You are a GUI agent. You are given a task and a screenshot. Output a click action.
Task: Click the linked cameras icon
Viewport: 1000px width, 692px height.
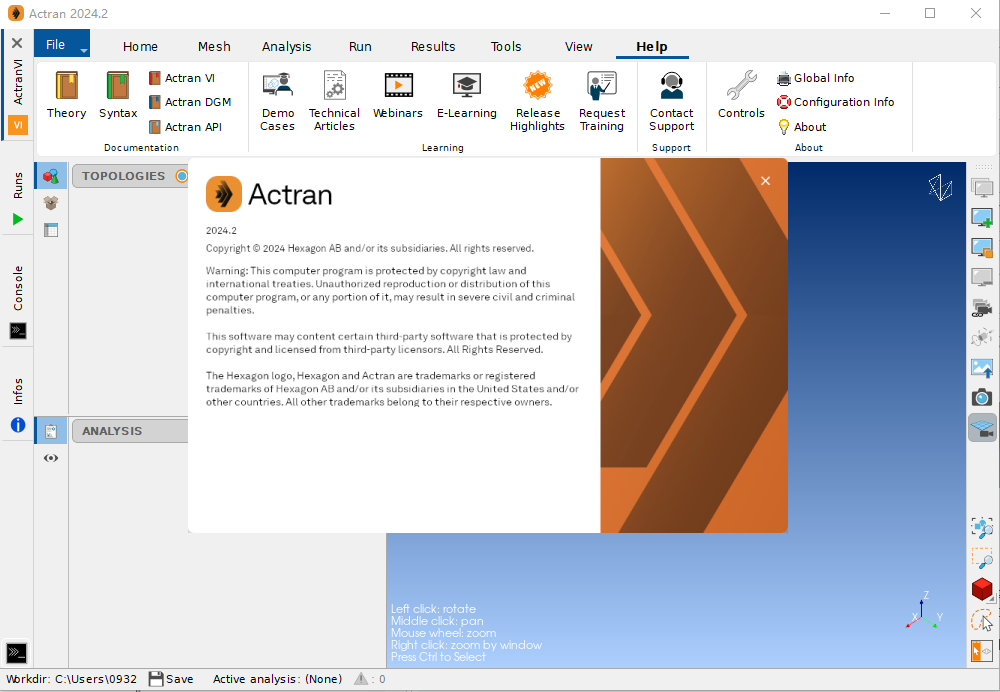(x=982, y=307)
